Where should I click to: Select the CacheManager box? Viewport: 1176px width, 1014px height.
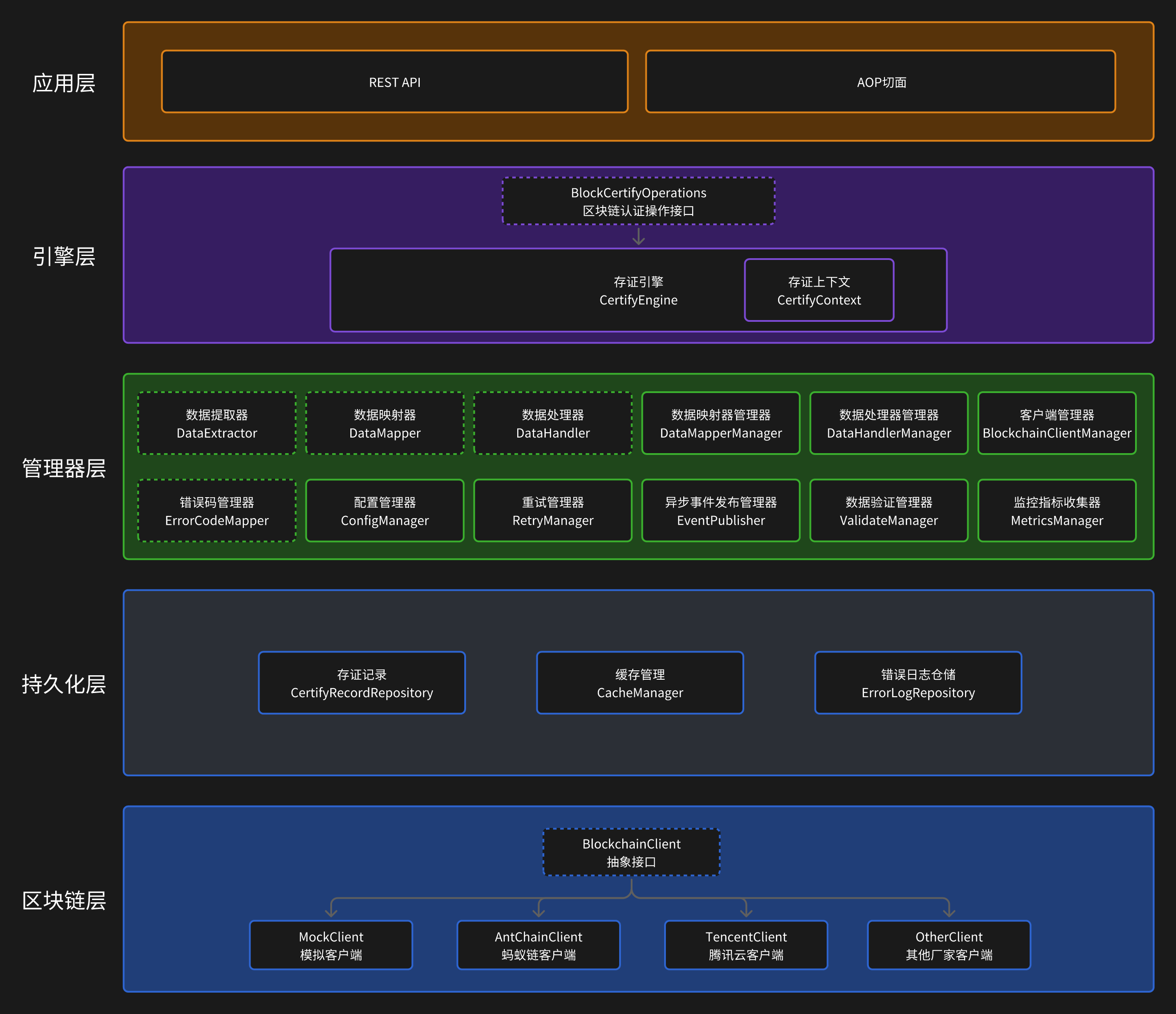pyautogui.click(x=640, y=683)
